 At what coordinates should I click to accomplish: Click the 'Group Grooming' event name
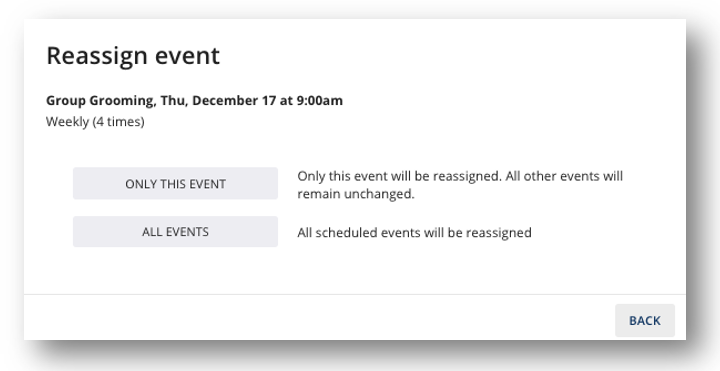pos(101,101)
